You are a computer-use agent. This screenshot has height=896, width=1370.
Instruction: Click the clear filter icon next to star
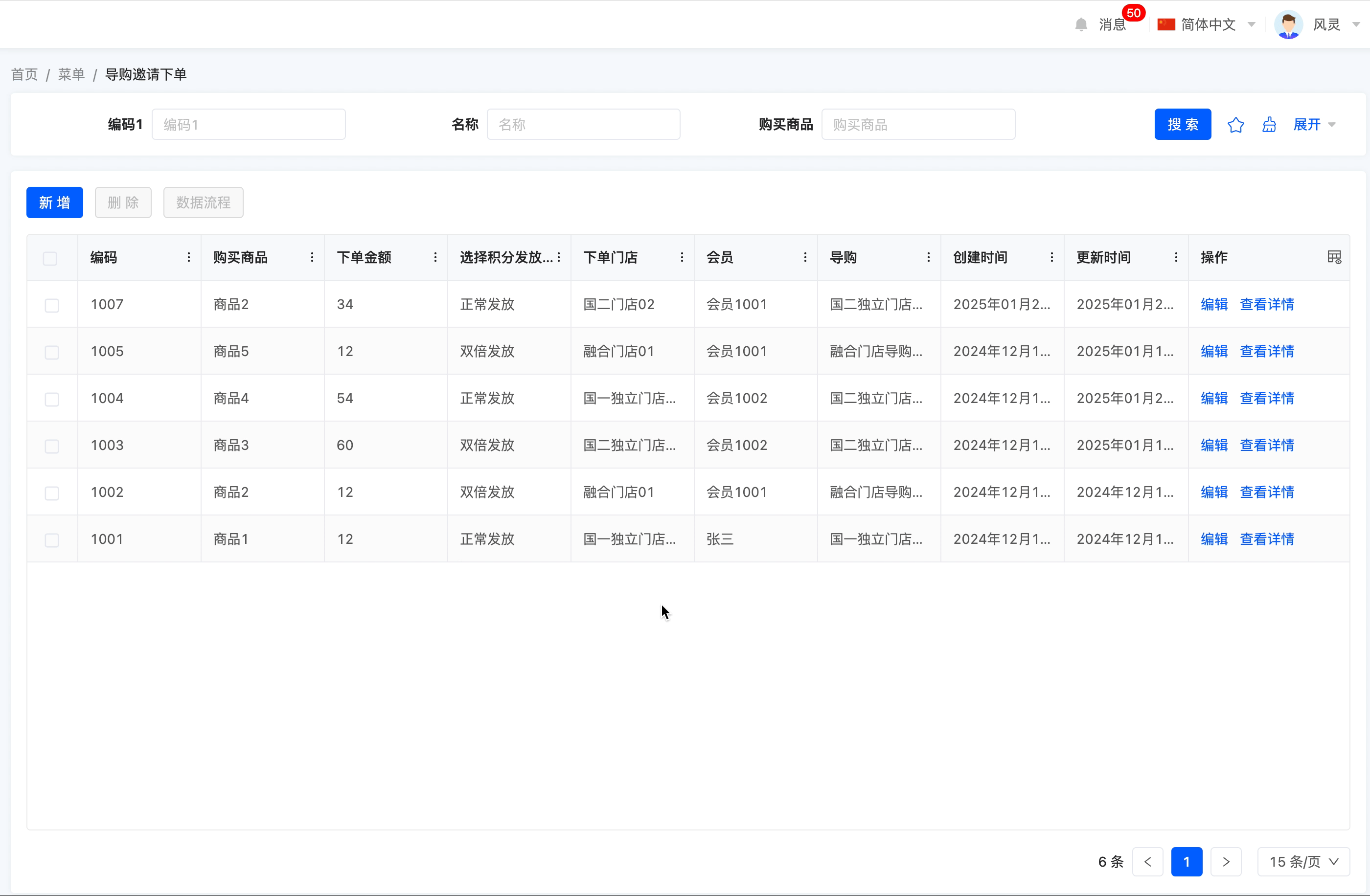click(x=1269, y=125)
